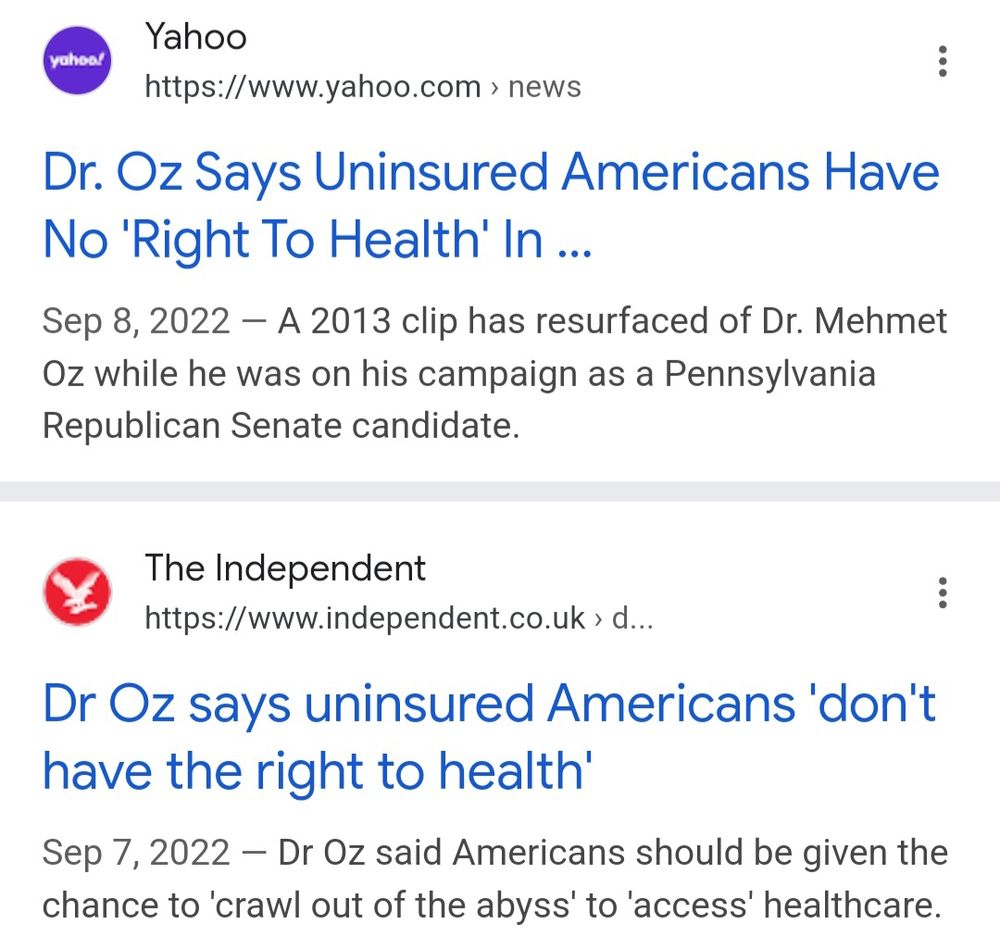This screenshot has height=949, width=1000.
Task: Click 'Republican Senate candidate' in the snippet
Action: tap(280, 426)
